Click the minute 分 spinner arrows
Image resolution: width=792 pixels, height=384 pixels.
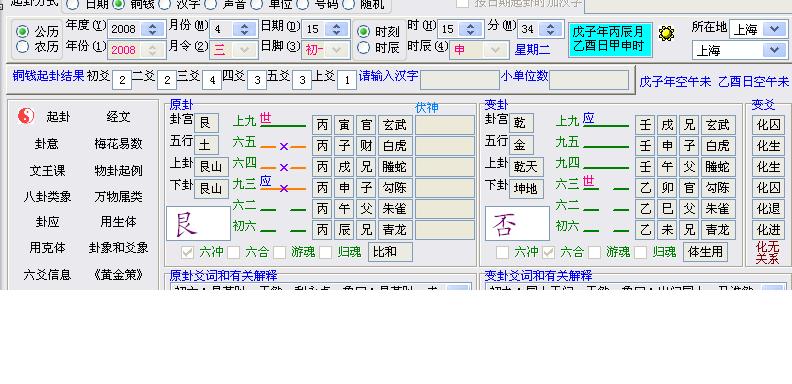click(551, 29)
